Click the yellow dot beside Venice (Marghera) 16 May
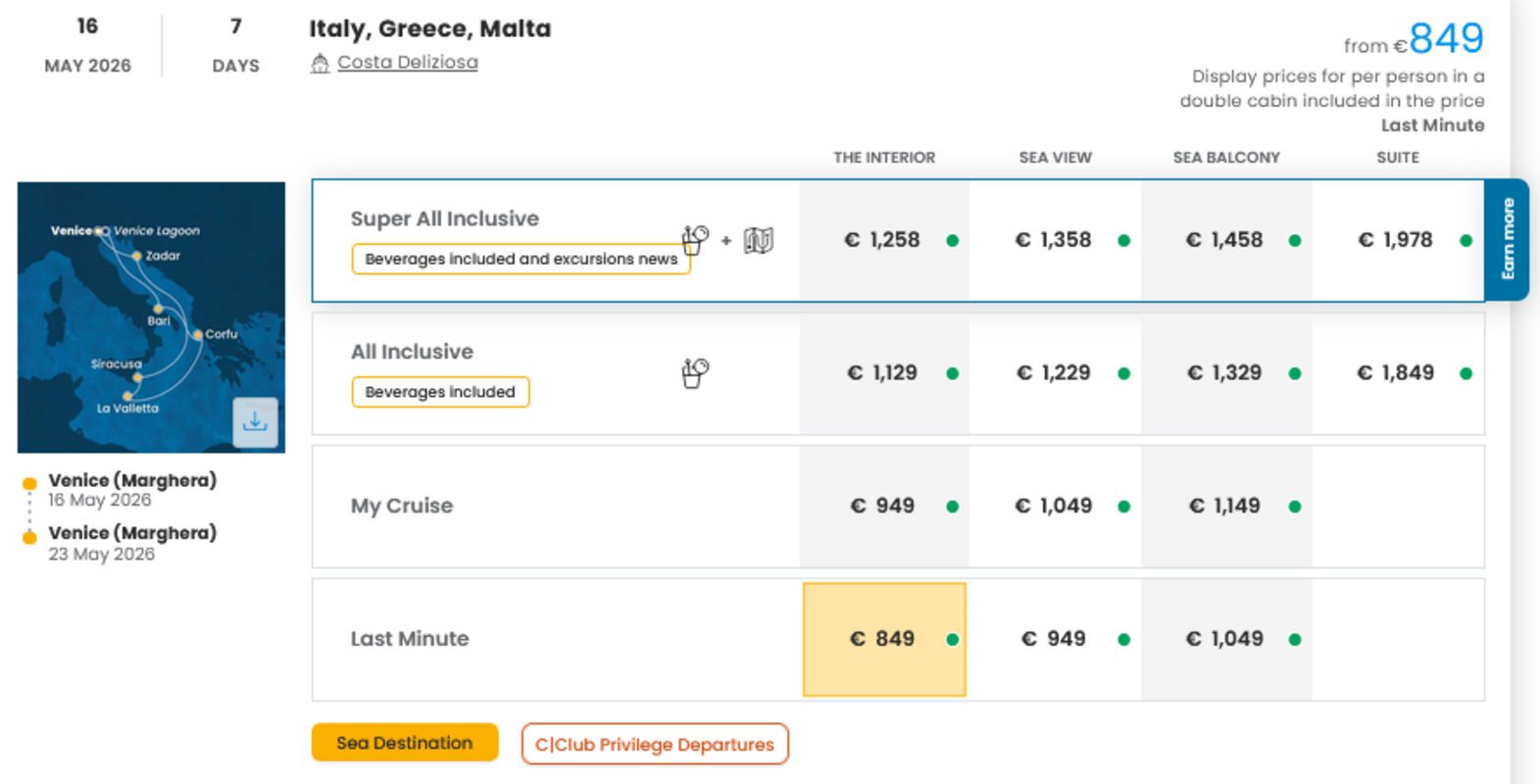 coord(28,481)
